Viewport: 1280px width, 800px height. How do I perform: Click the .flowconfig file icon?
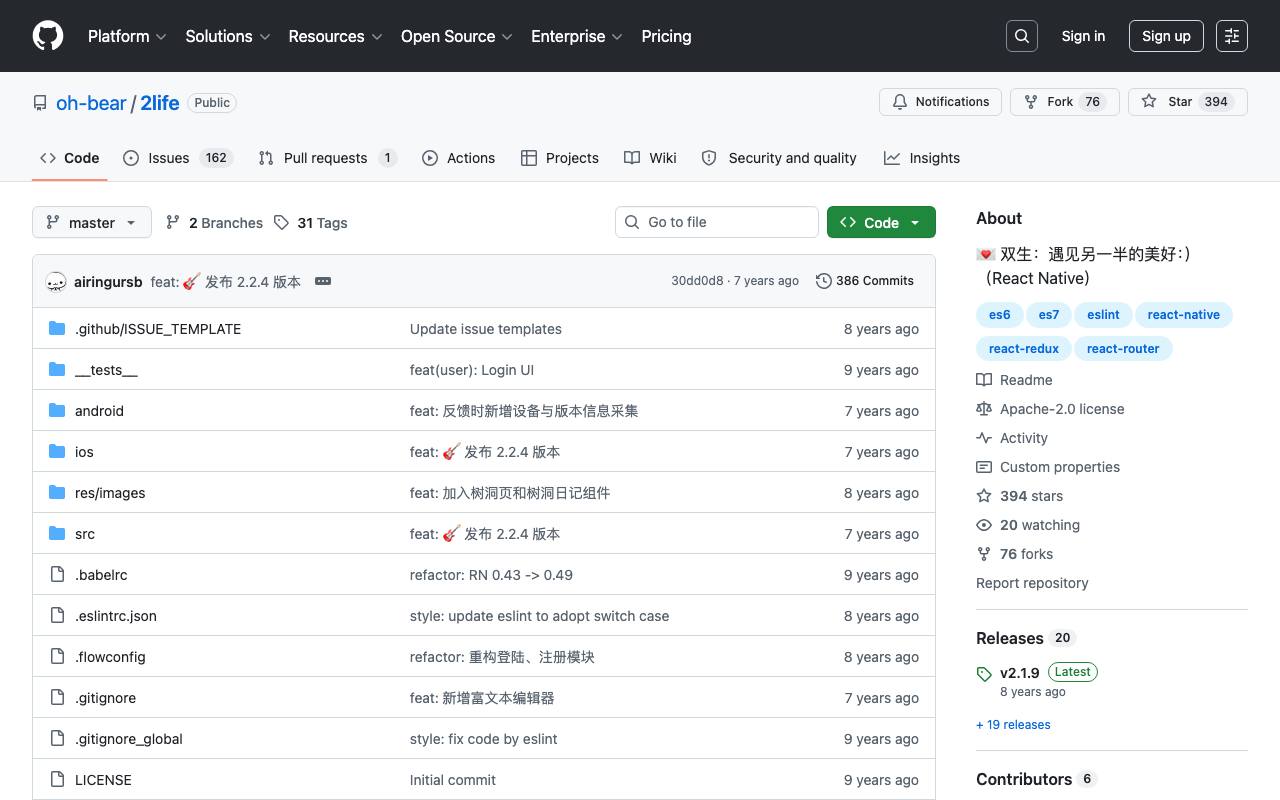point(57,657)
